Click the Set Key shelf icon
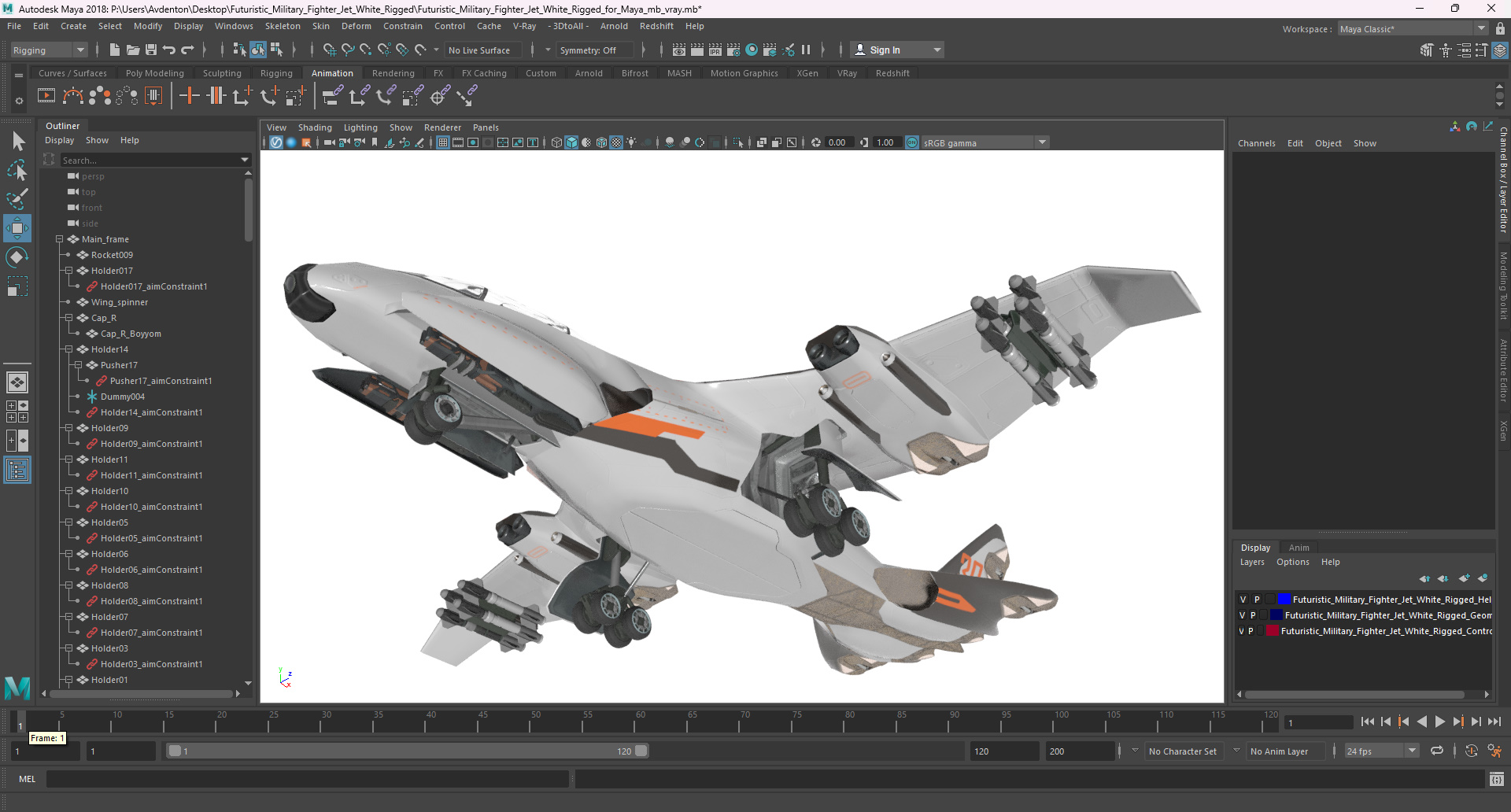Image resolution: width=1511 pixels, height=812 pixels. tap(189, 96)
